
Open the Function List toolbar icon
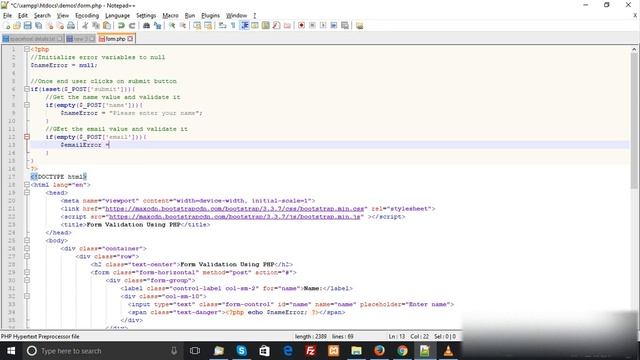[x=276, y=25]
